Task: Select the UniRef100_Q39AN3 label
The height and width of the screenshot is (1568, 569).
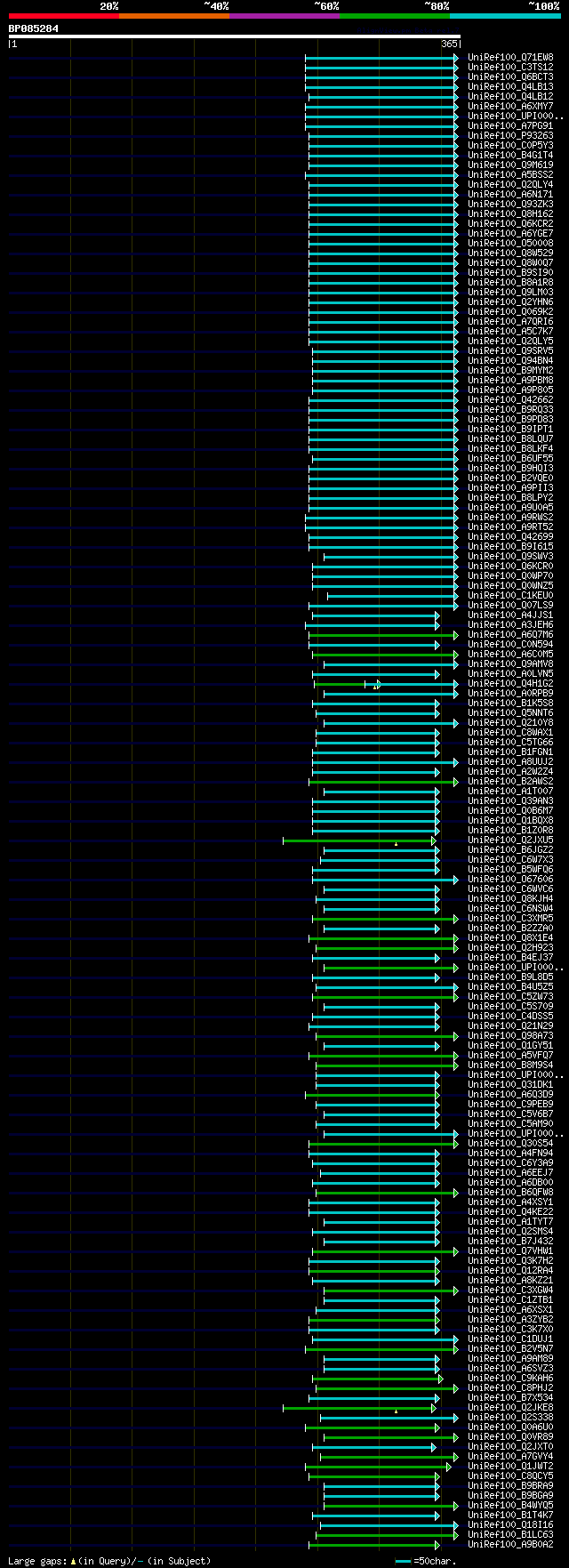Action: pyautogui.click(x=510, y=800)
